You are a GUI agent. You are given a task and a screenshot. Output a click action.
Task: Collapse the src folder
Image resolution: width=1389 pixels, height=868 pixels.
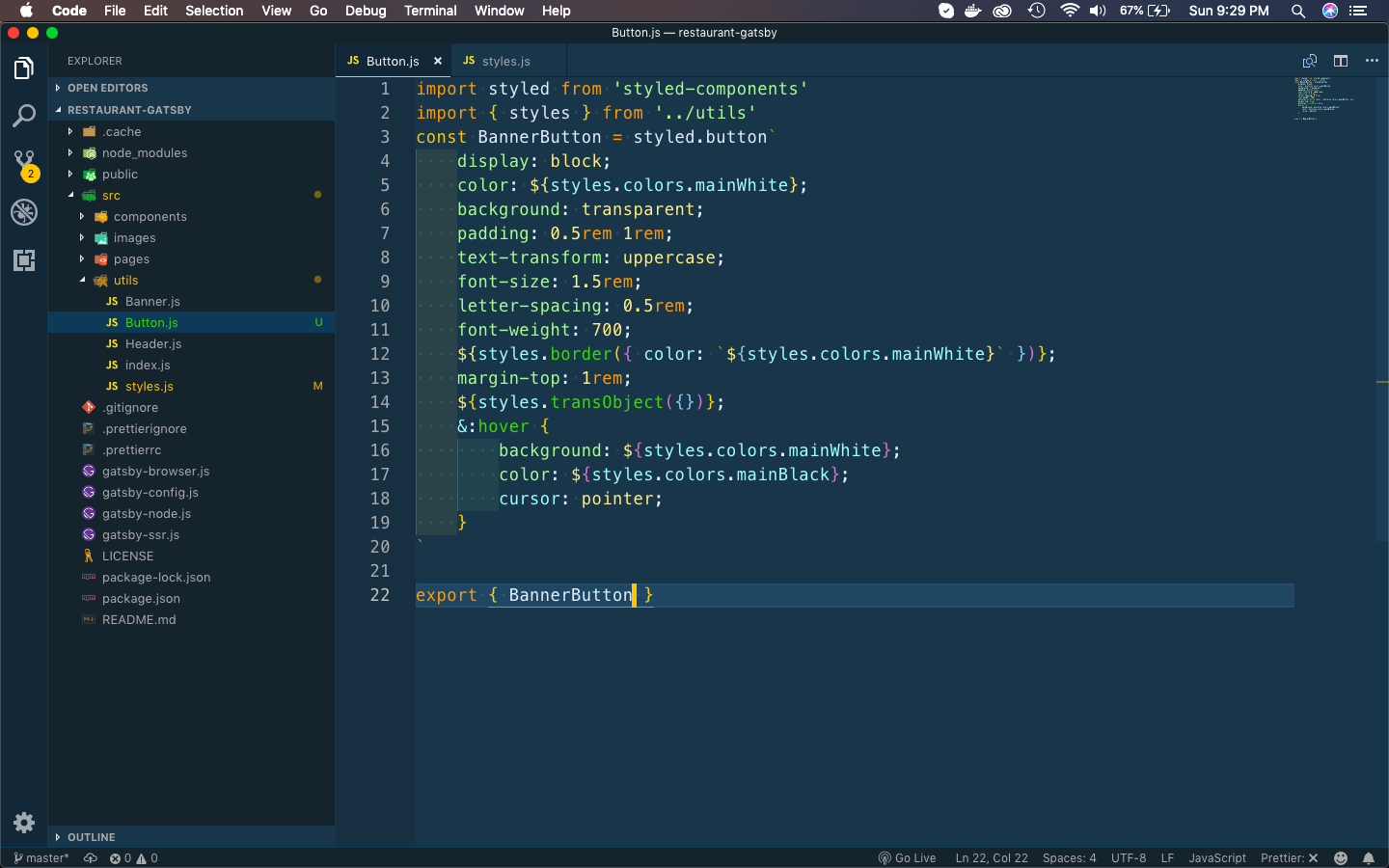[191, 196]
